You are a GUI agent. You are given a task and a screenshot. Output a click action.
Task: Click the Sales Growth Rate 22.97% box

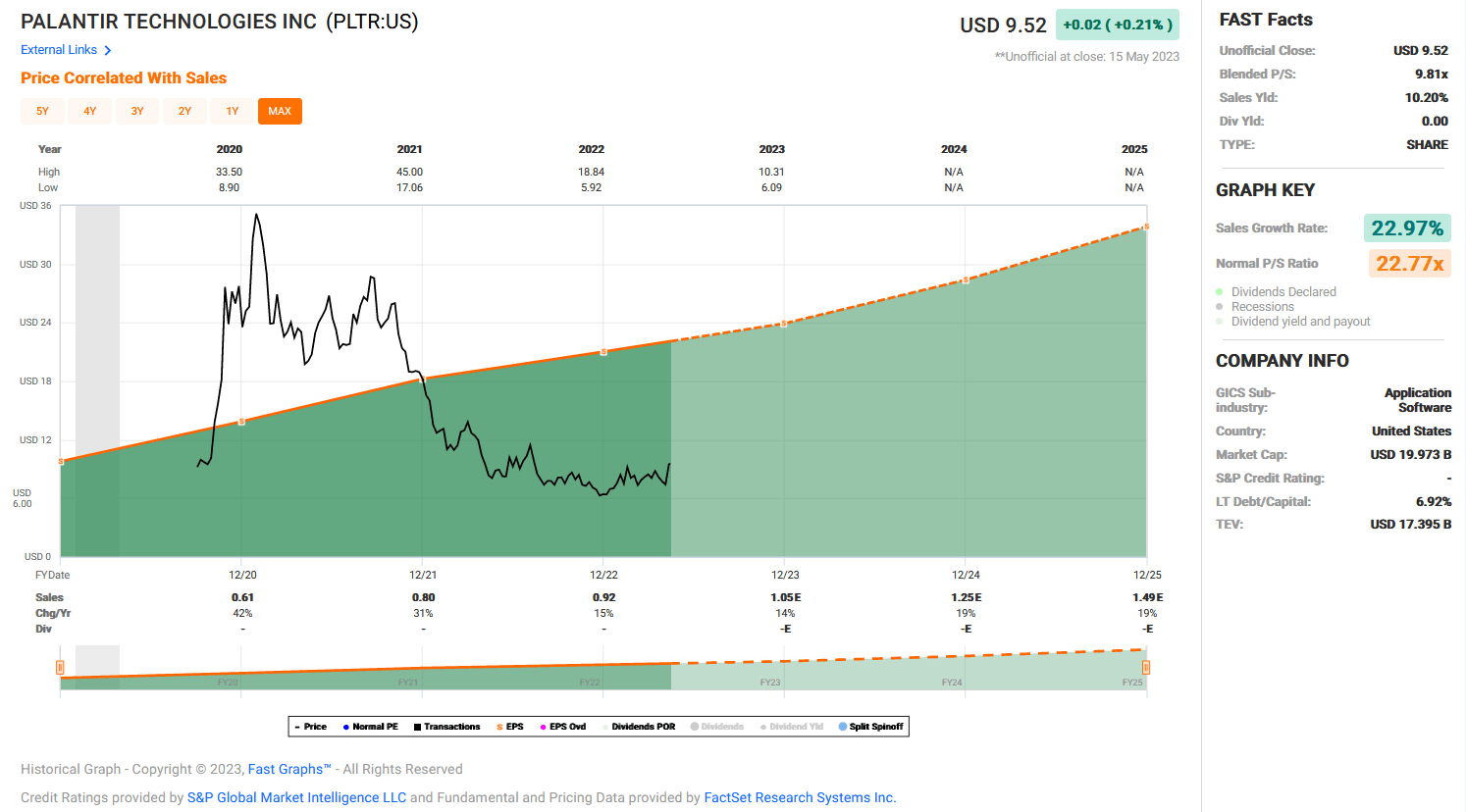[1407, 228]
